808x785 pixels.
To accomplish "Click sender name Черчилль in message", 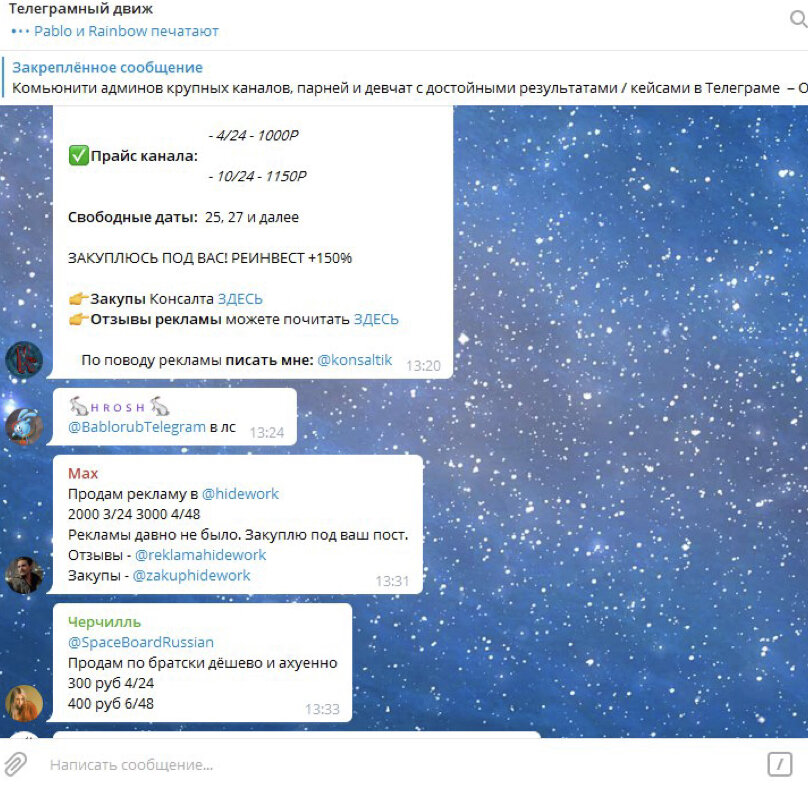I will pos(105,622).
